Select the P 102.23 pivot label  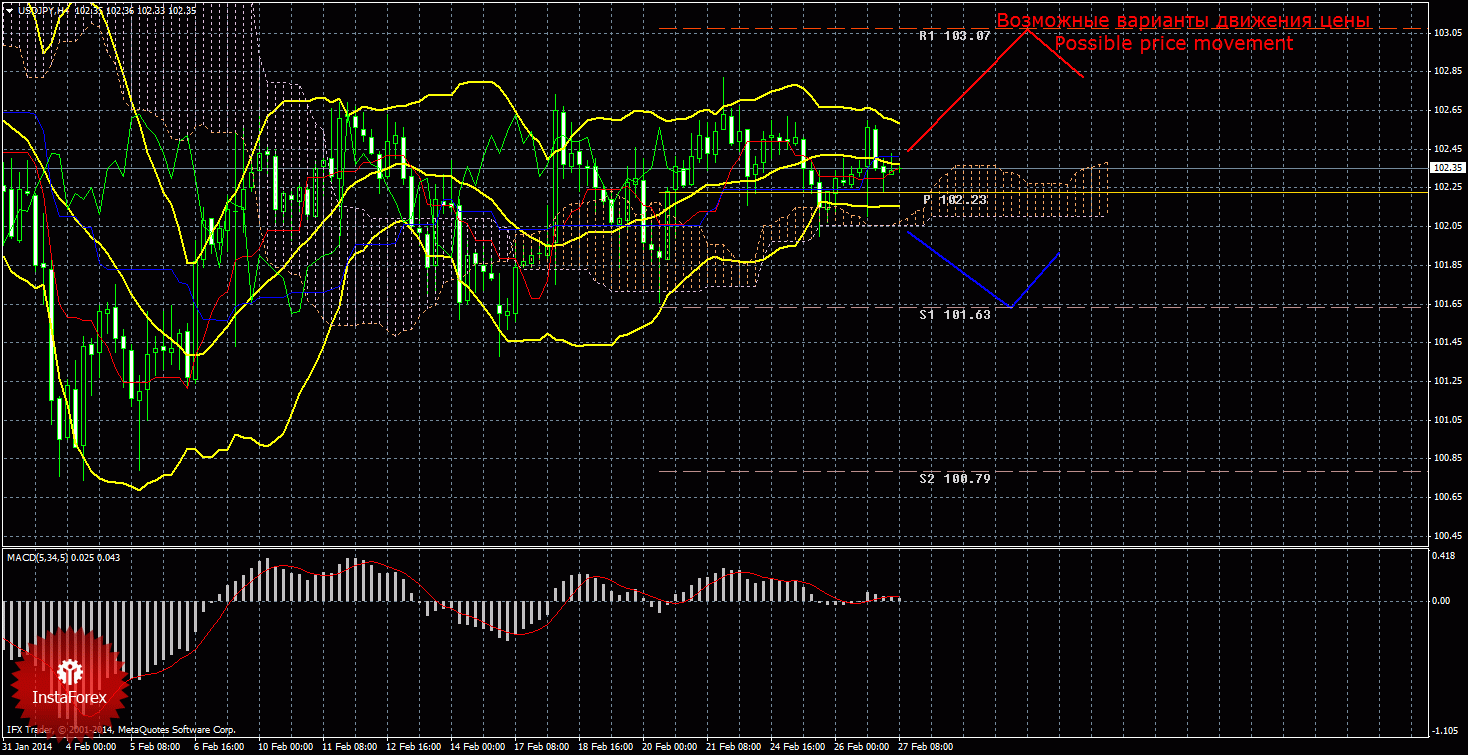(x=954, y=200)
